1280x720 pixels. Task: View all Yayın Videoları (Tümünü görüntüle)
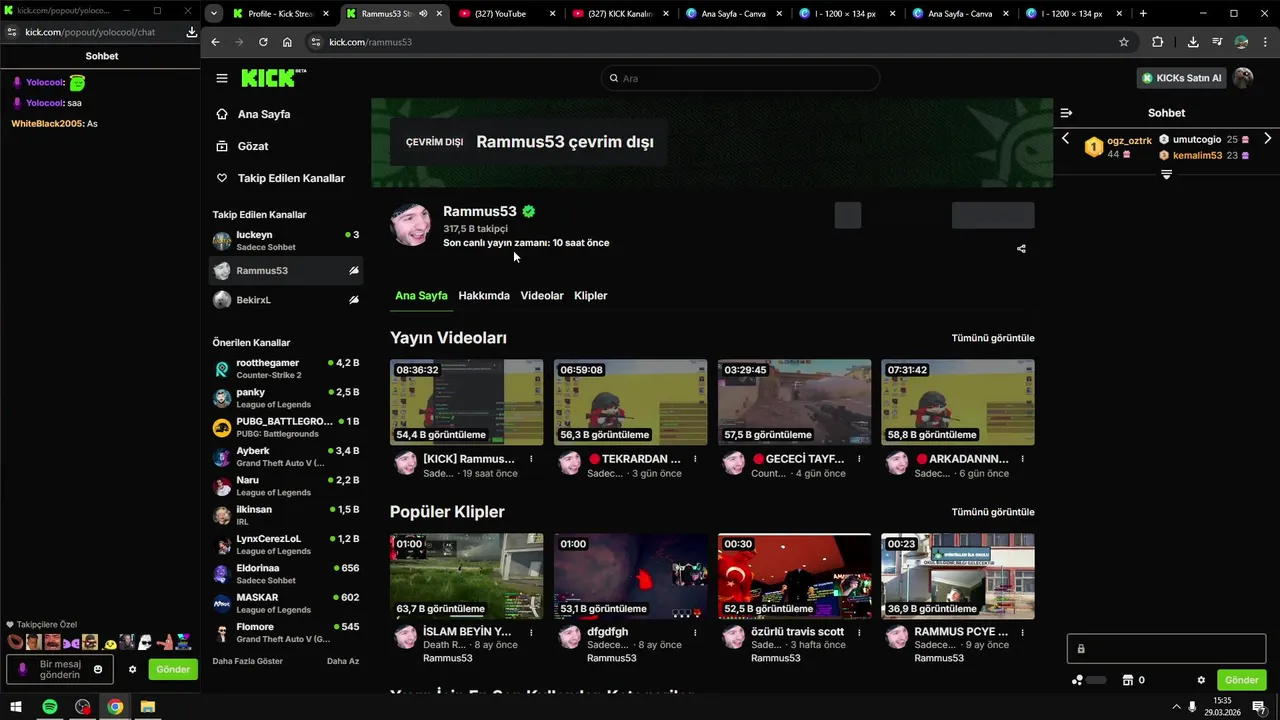tap(993, 338)
